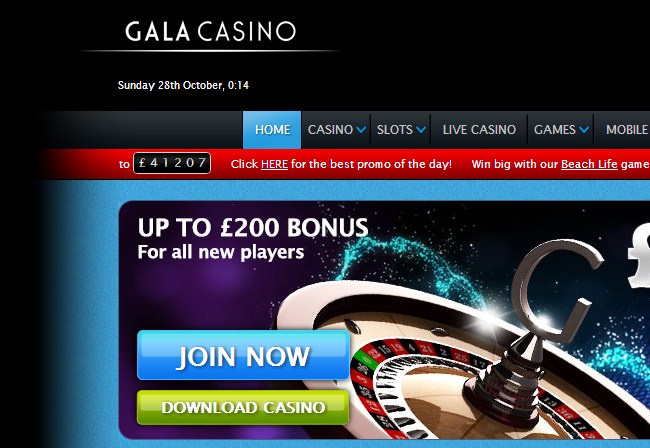Viewport: 650px width, 448px height.
Task: Click the Gala Casino logo
Action: 211,31
